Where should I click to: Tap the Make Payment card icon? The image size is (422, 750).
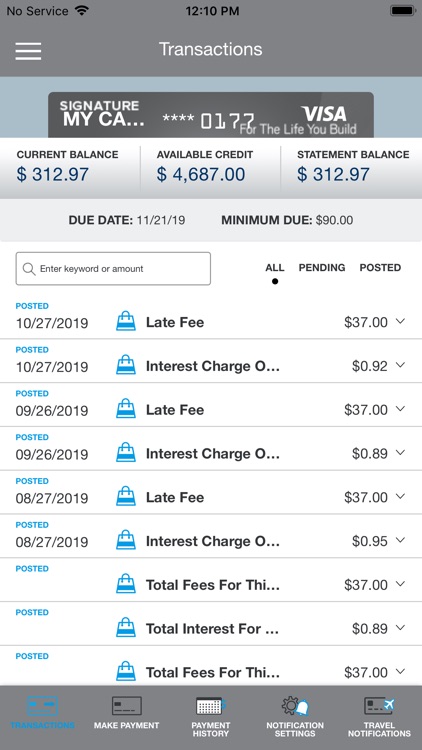pos(126,706)
